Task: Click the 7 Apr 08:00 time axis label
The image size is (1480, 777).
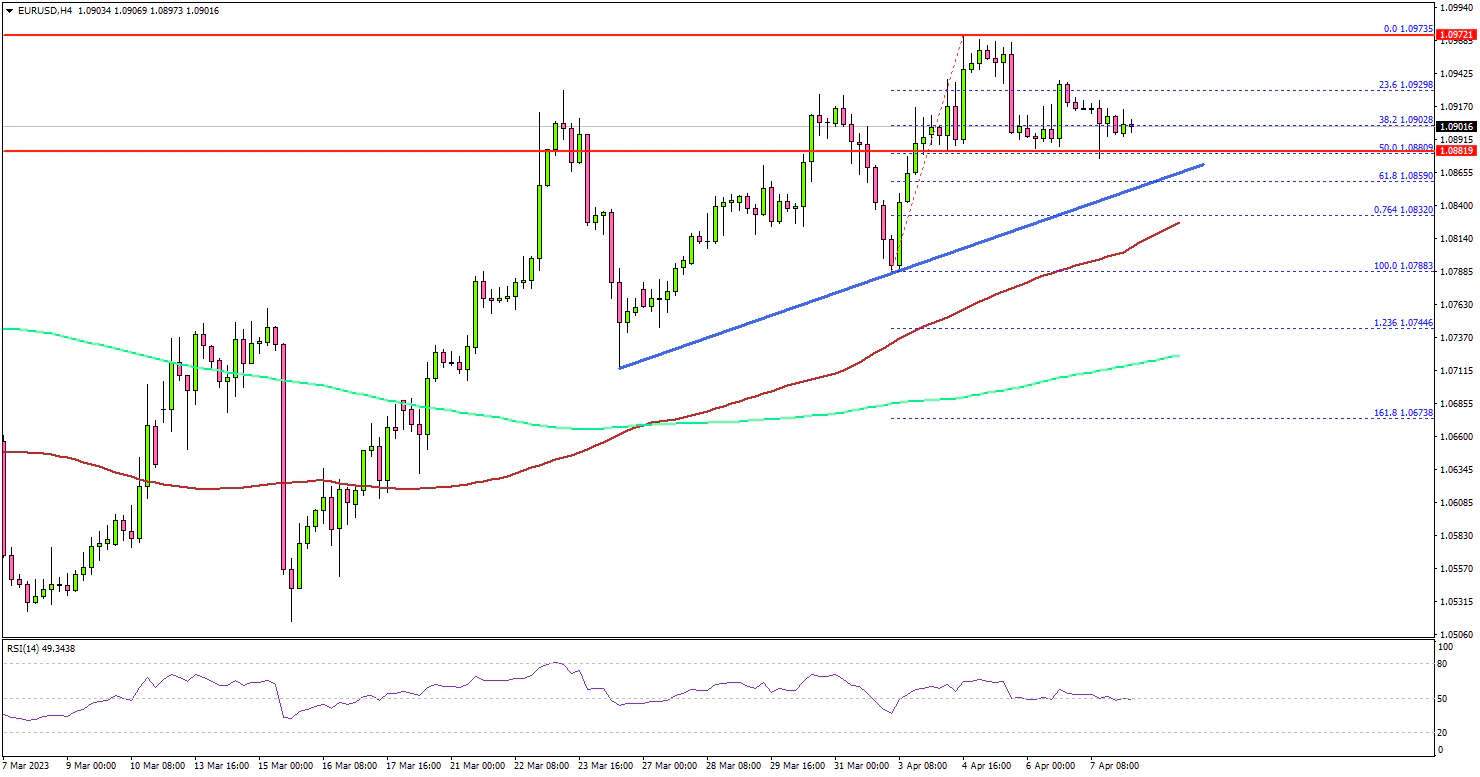Action: (x=1113, y=766)
